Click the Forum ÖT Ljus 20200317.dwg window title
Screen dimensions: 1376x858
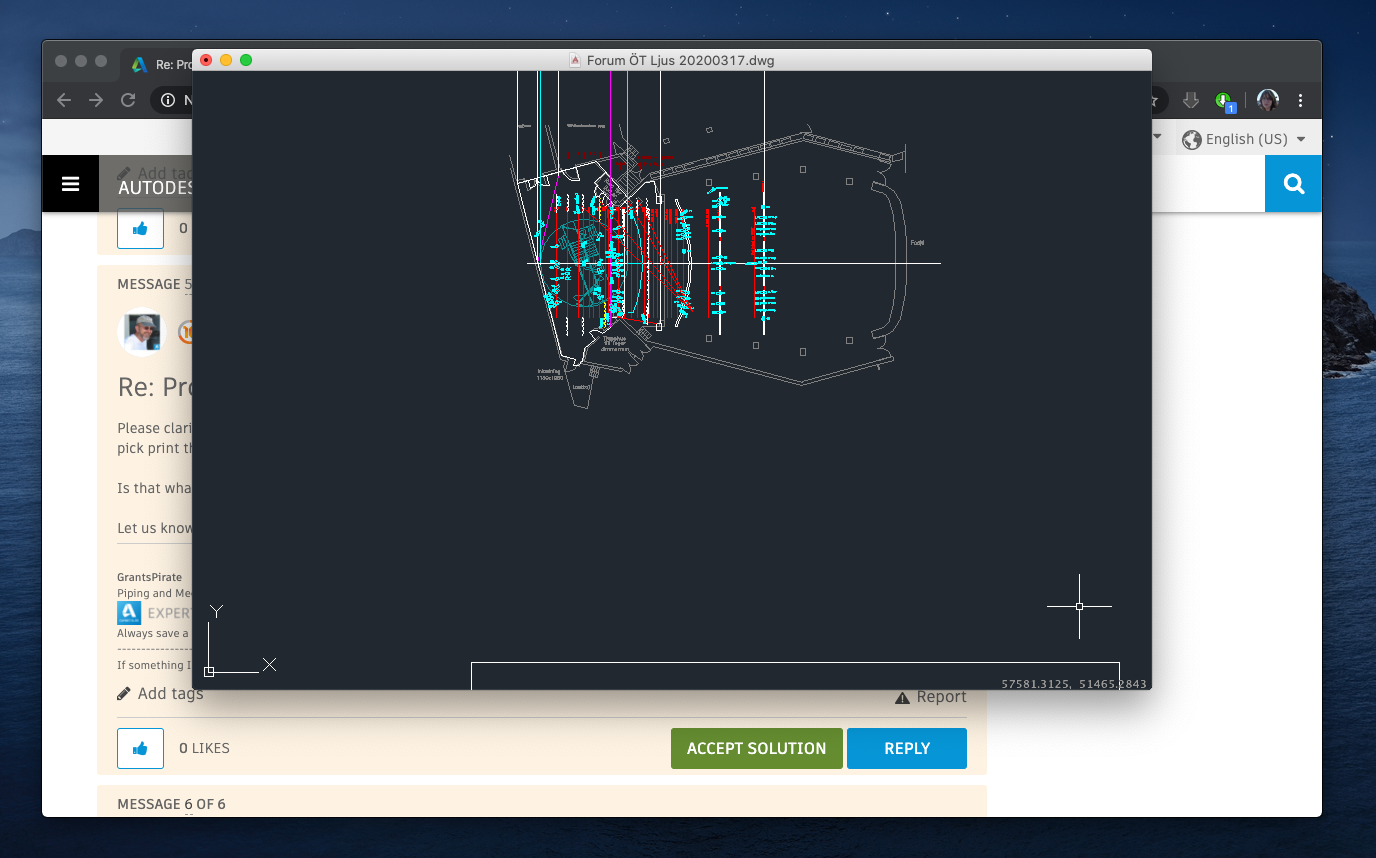(x=680, y=60)
